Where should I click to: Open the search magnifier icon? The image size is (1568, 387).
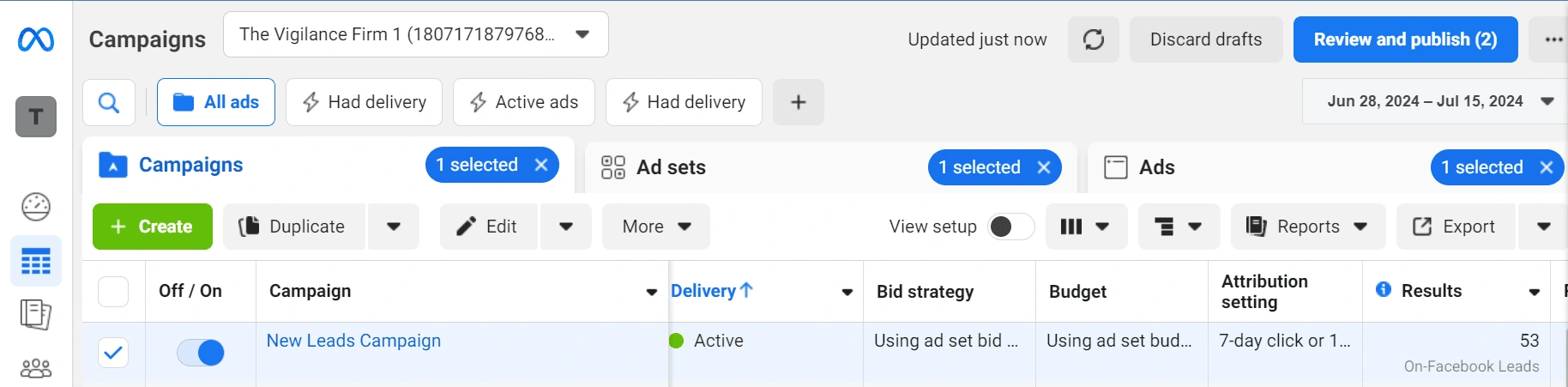coord(109,102)
